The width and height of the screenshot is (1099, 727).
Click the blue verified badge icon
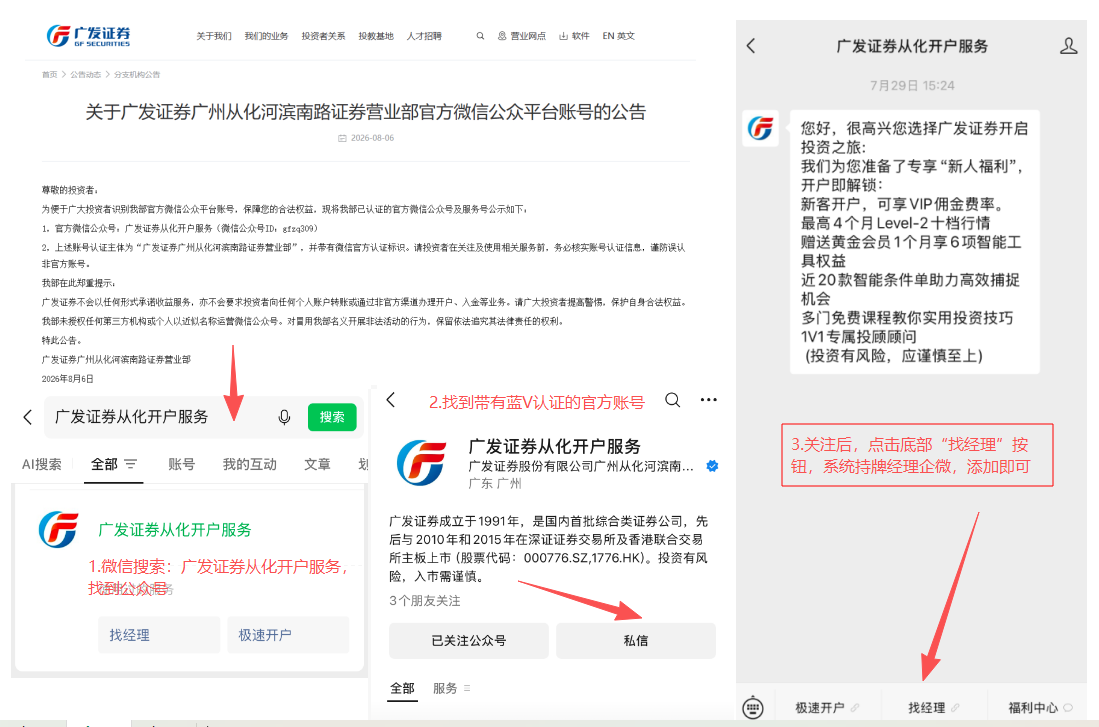[x=712, y=466]
